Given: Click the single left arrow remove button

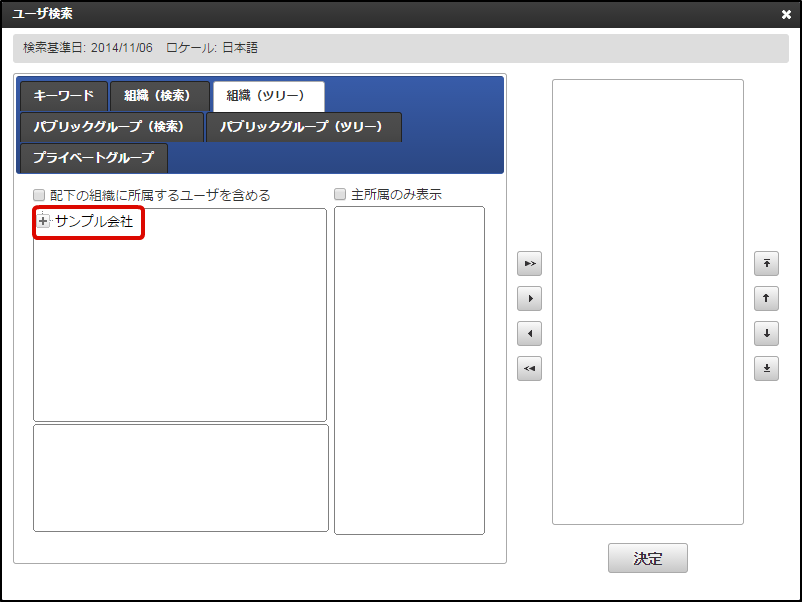Looking at the screenshot, I should (x=529, y=333).
